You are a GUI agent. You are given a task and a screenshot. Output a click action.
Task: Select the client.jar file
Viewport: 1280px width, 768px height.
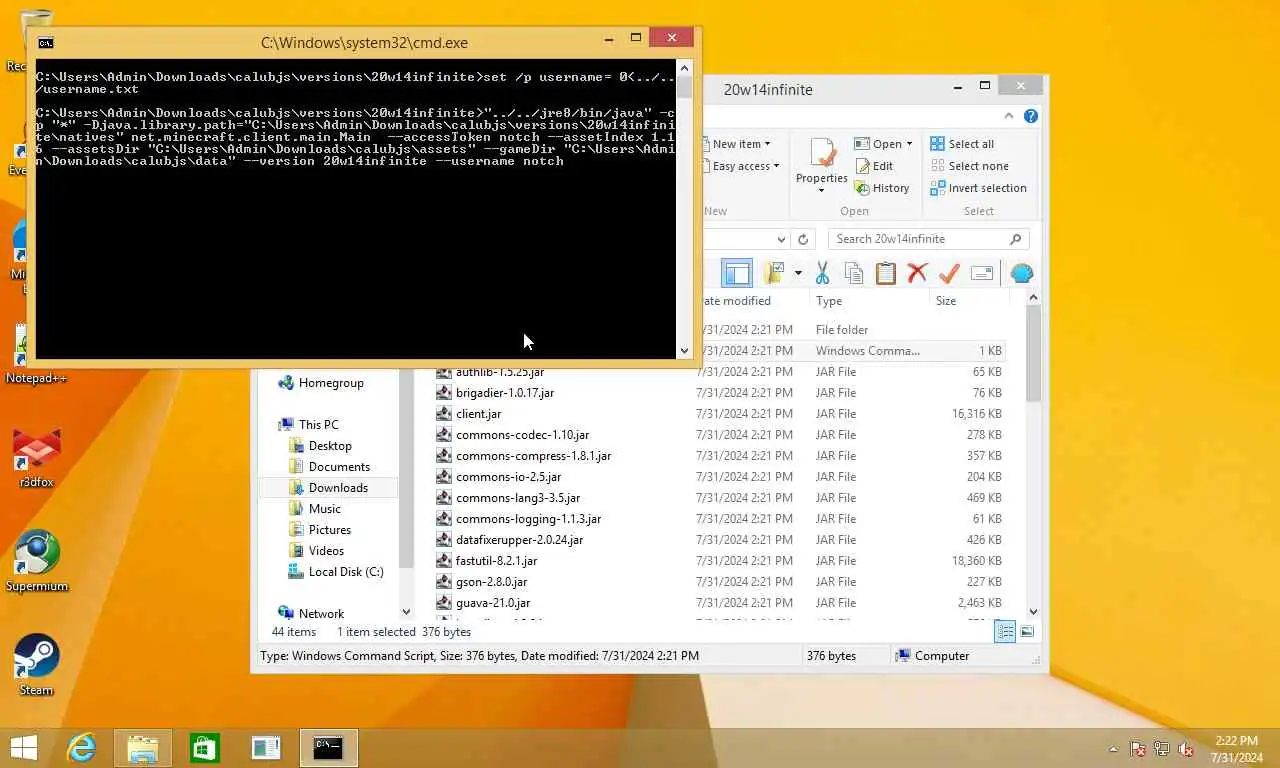(479, 414)
